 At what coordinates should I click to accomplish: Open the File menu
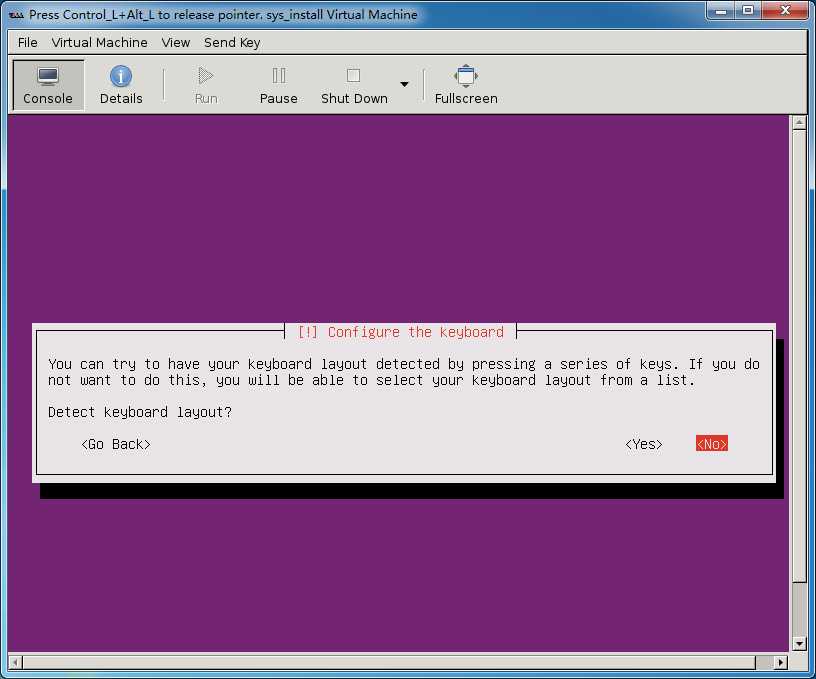[28, 43]
